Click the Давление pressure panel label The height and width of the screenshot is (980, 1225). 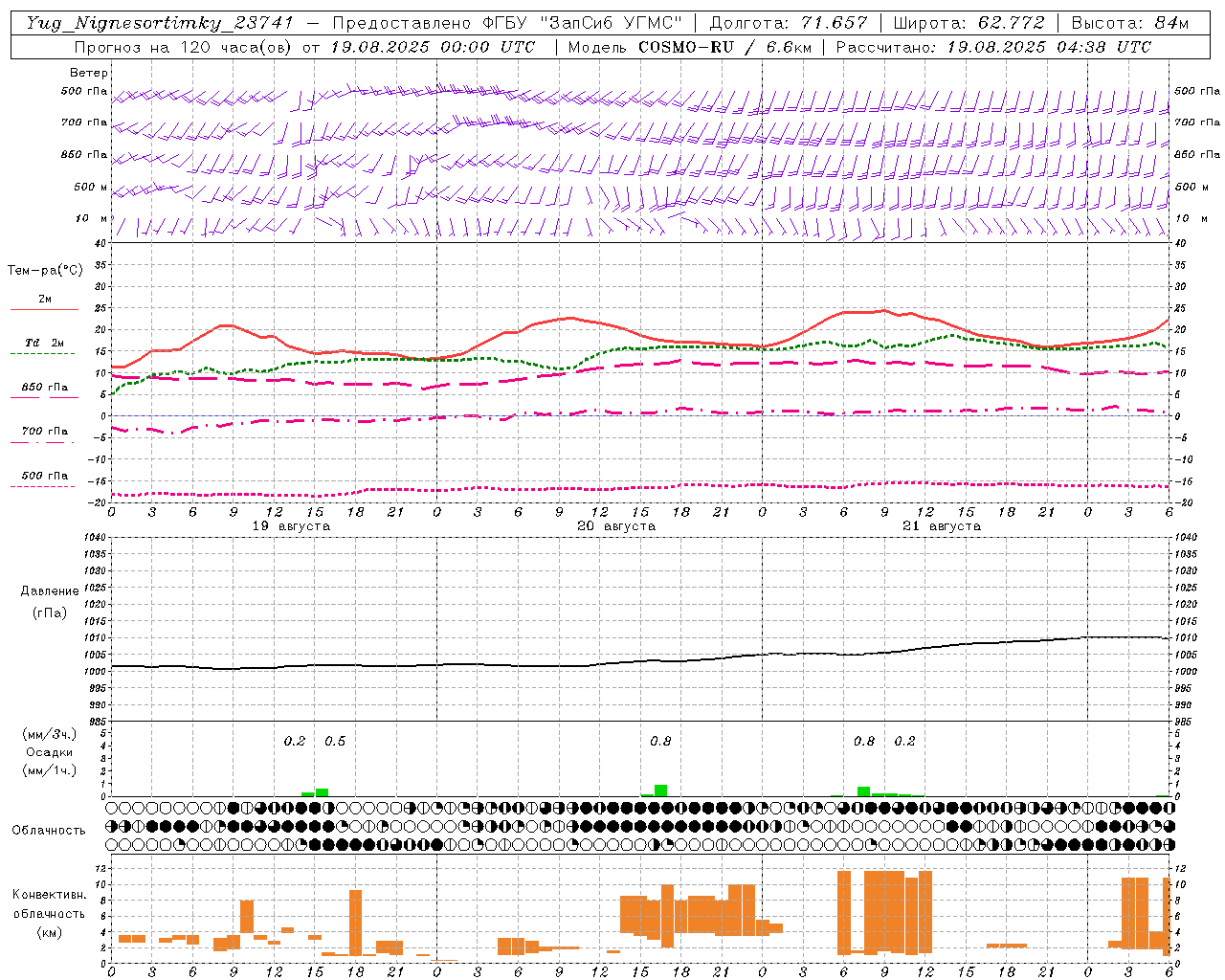[x=50, y=591]
